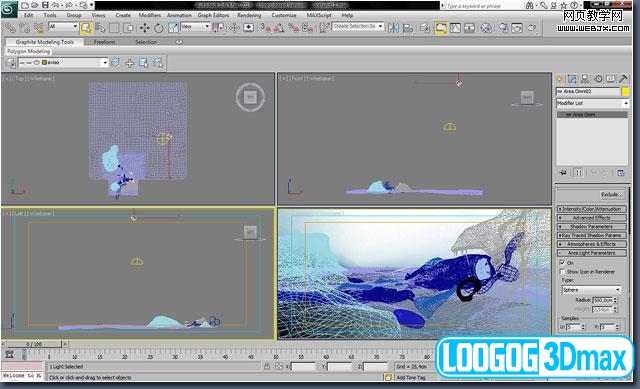This screenshot has height=389, width=640.
Task: Click the object name field mr Area Omni02
Action: point(588,91)
